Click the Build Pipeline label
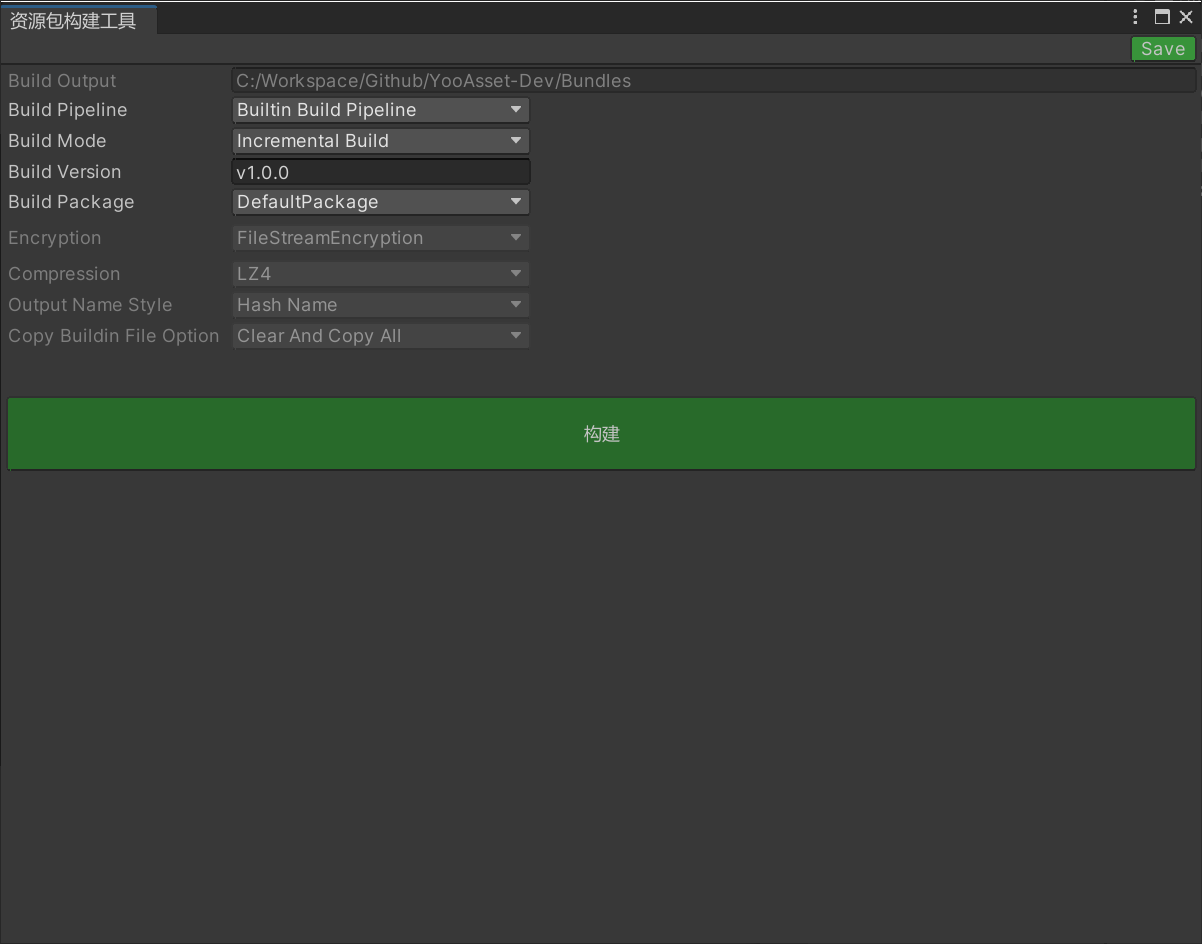The image size is (1202, 944). tap(68, 110)
